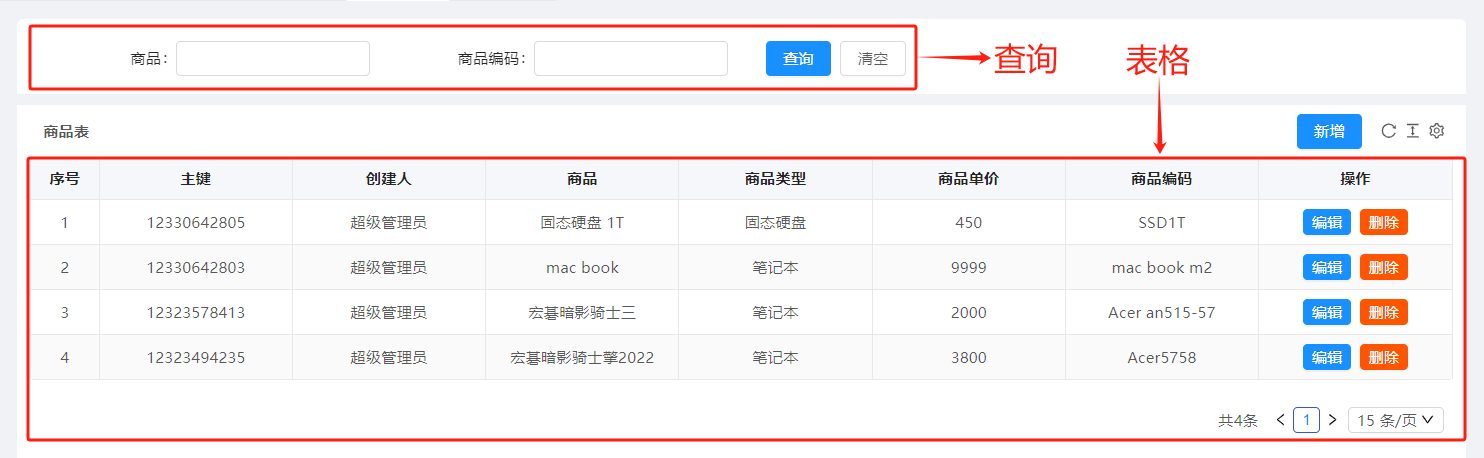The width and height of the screenshot is (1484, 458).
Task: Click the 查询 search button
Action: 798,59
